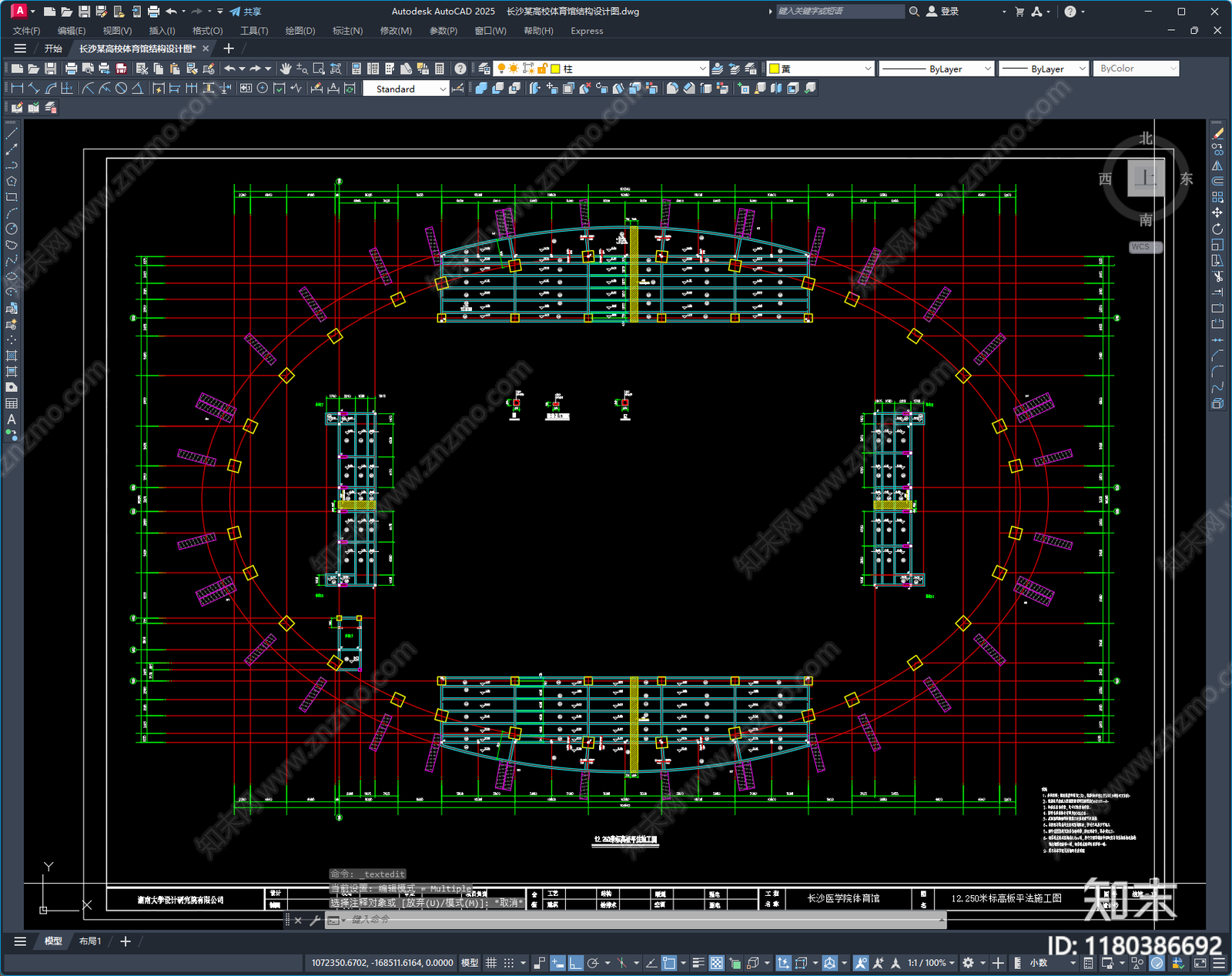Open the ByLayer lineweight dropdown

click(x=1043, y=69)
